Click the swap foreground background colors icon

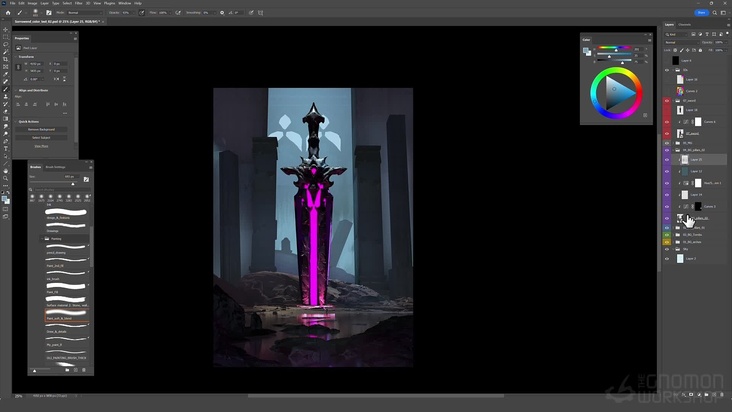click(8, 192)
